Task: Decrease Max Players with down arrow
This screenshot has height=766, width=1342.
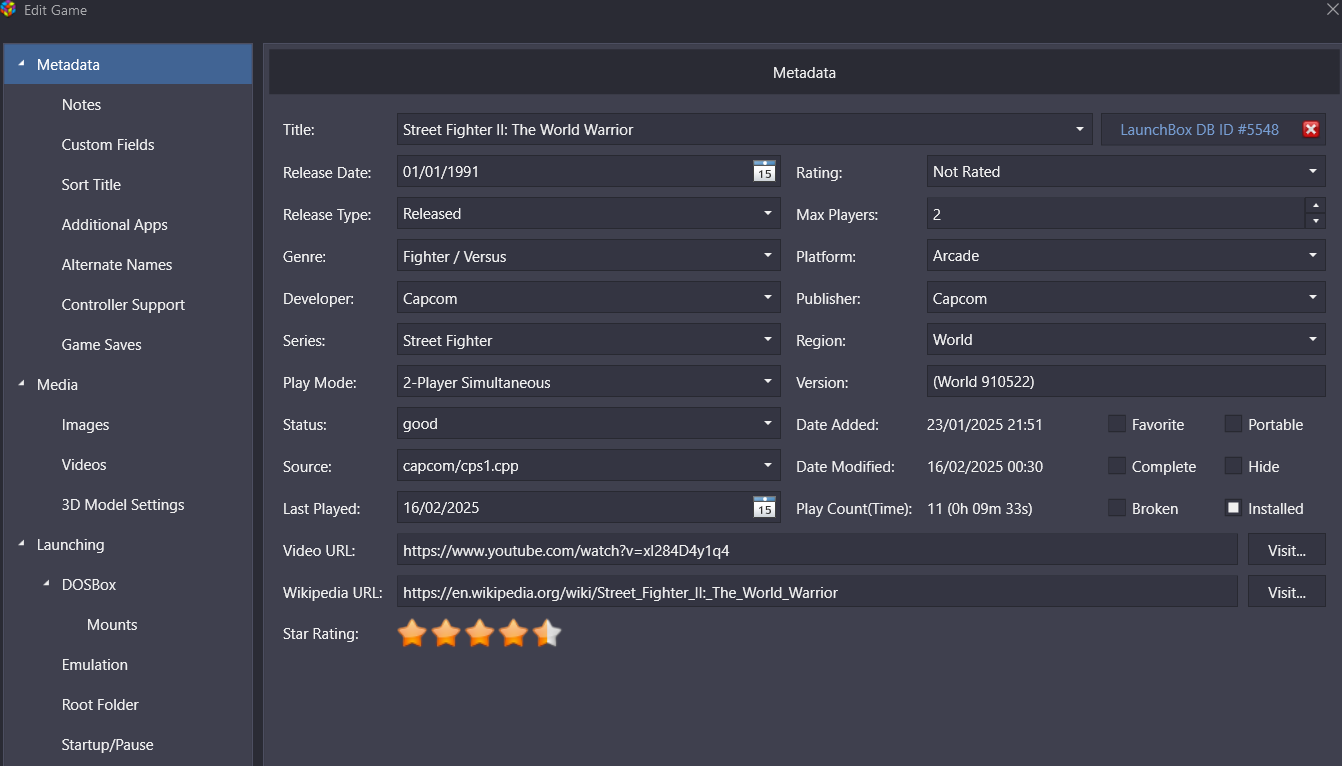Action: [1315, 221]
